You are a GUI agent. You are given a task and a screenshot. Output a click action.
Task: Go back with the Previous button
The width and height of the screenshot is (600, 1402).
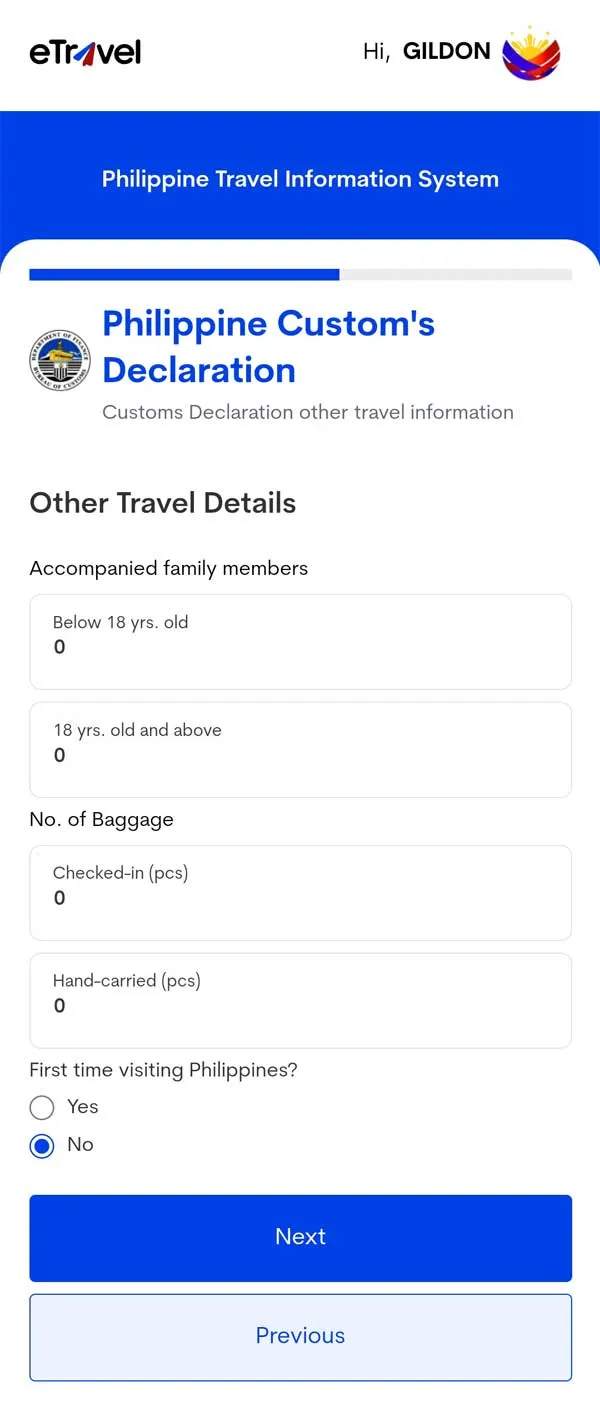pyautogui.click(x=300, y=1336)
